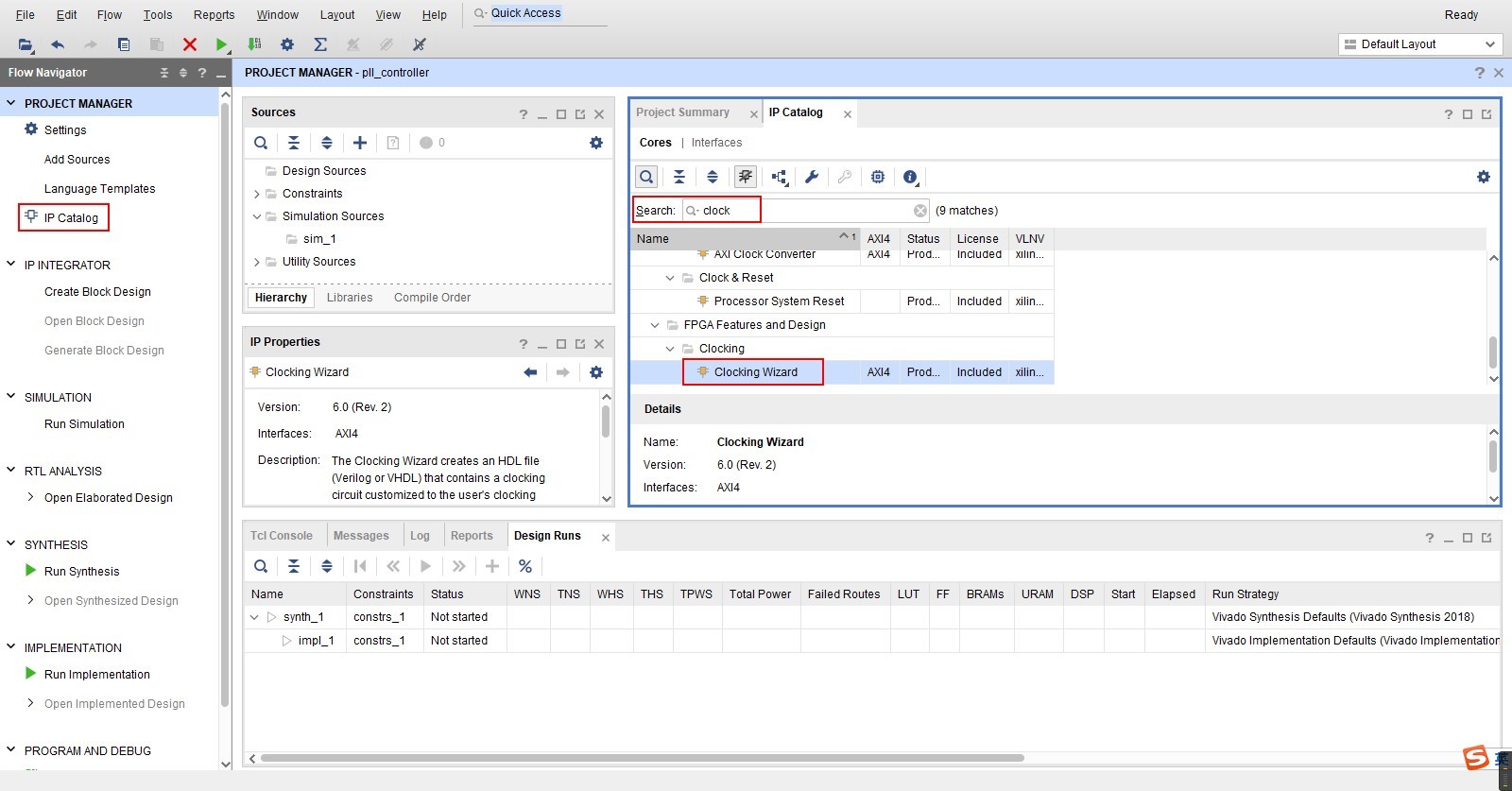Collapse all in the Flow Navigator header
The image size is (1512, 791).
coord(164,73)
